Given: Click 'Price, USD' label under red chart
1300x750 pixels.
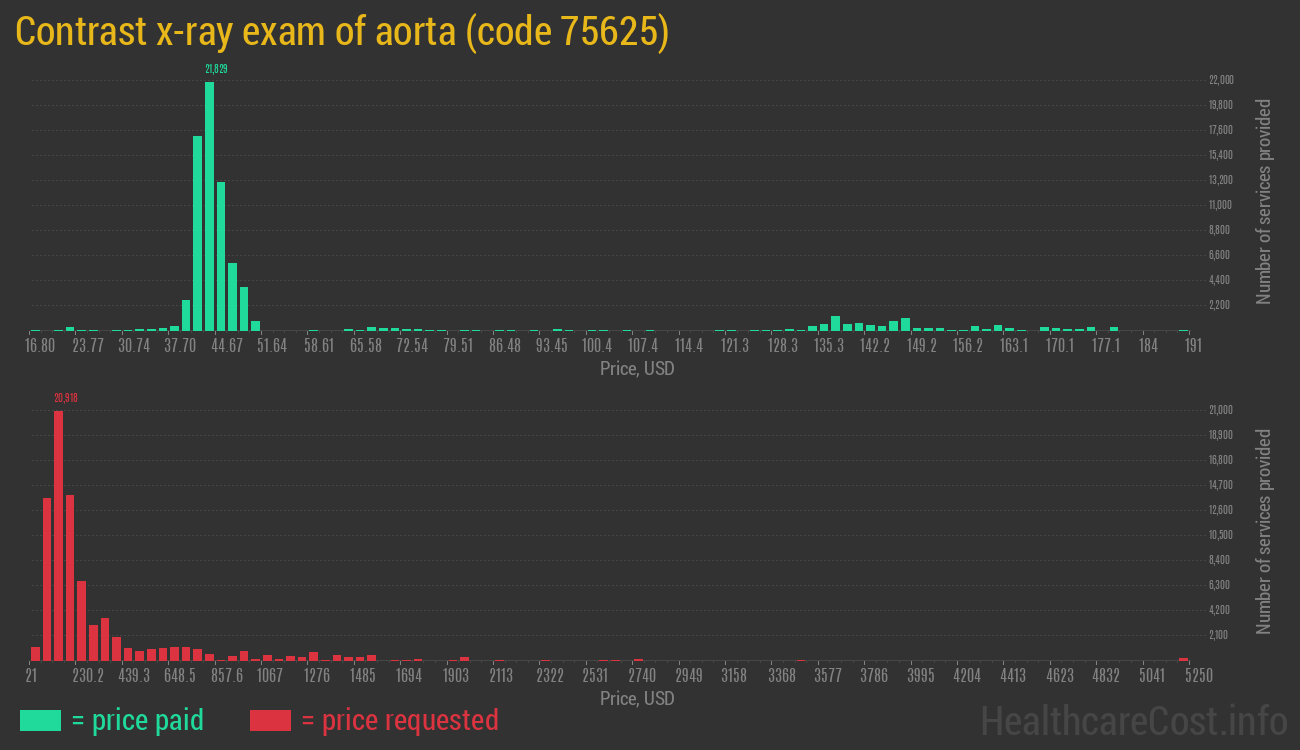Looking at the screenshot, I should point(637,698).
